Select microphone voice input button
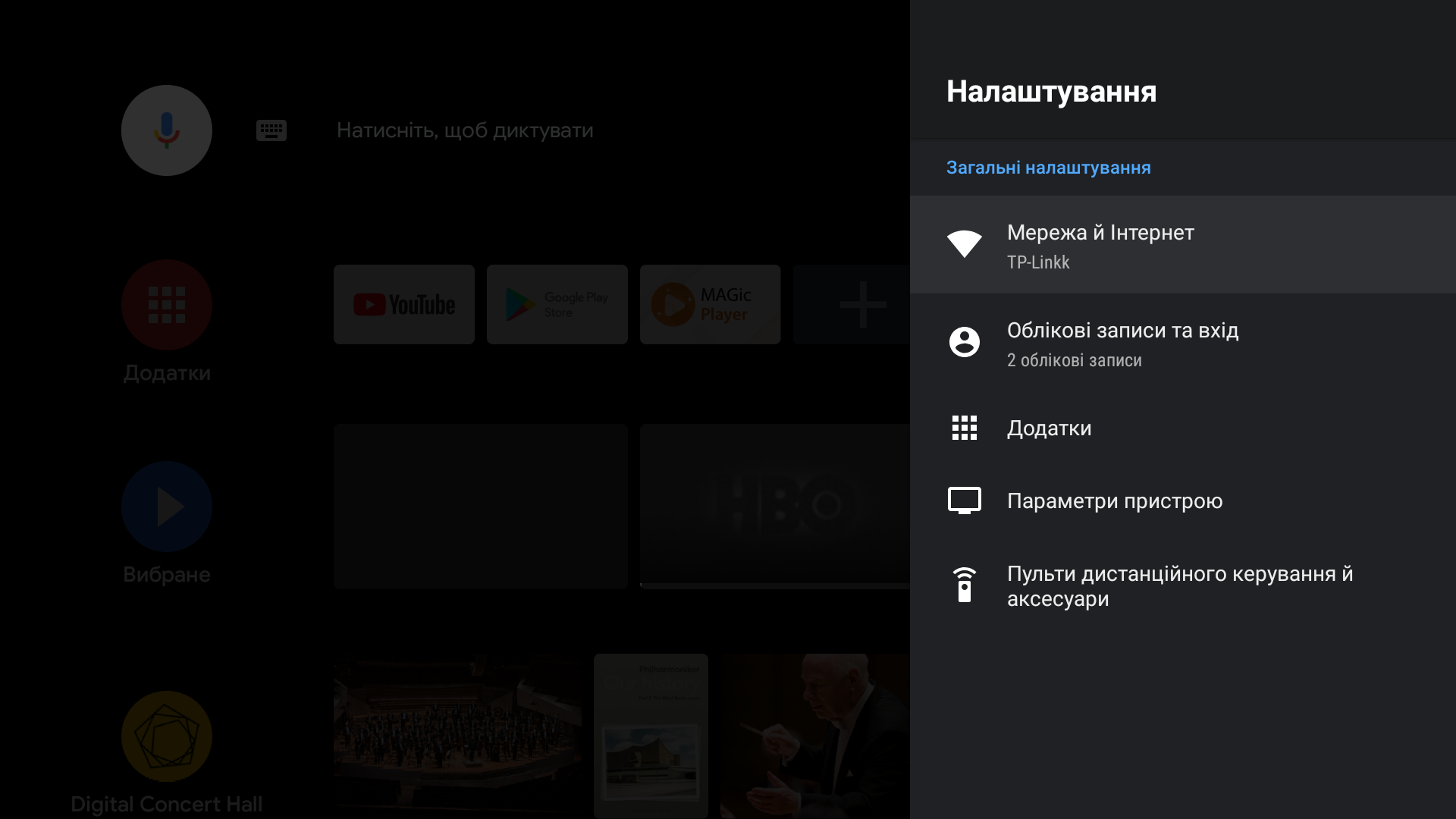The height and width of the screenshot is (819, 1456). [167, 130]
